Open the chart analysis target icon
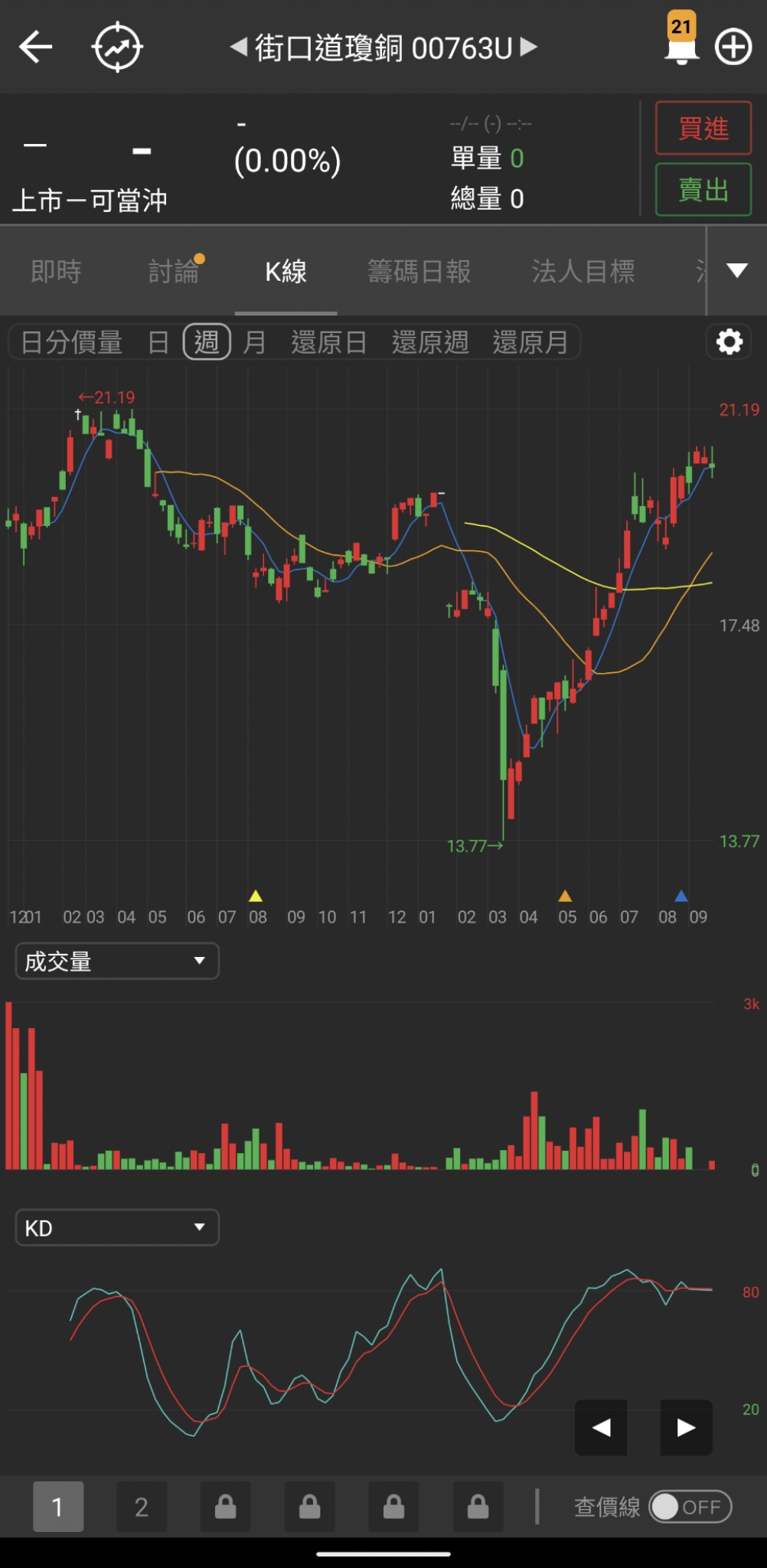Screen dimensions: 767x1568 pos(117,47)
